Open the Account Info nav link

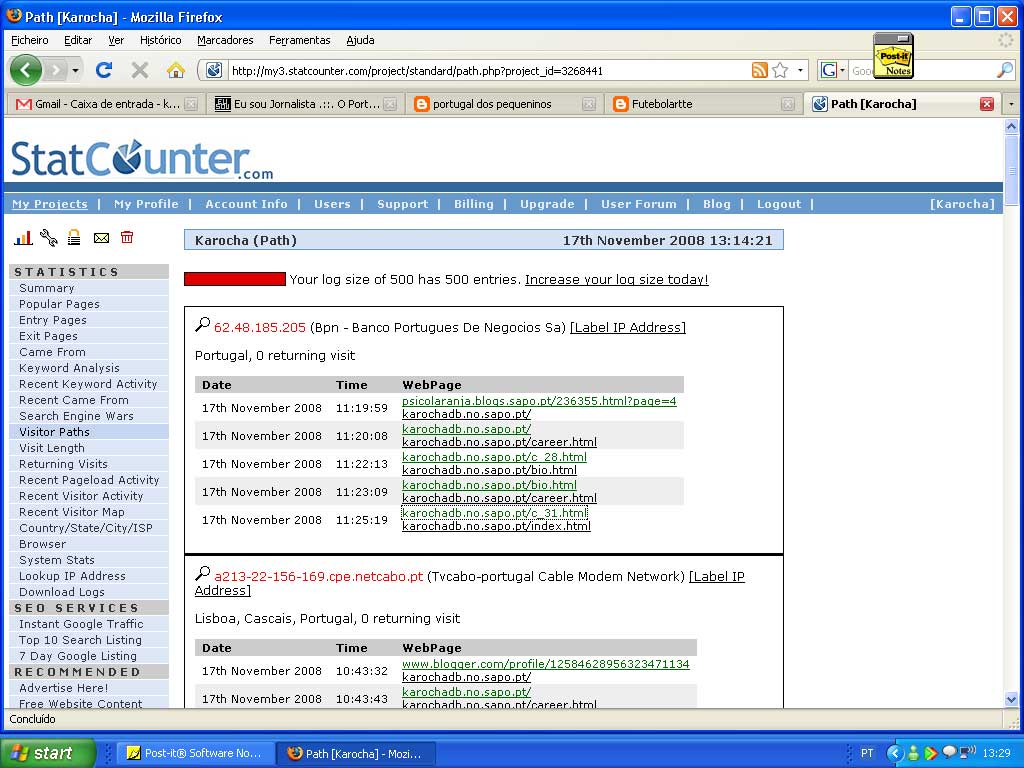pyautogui.click(x=246, y=204)
